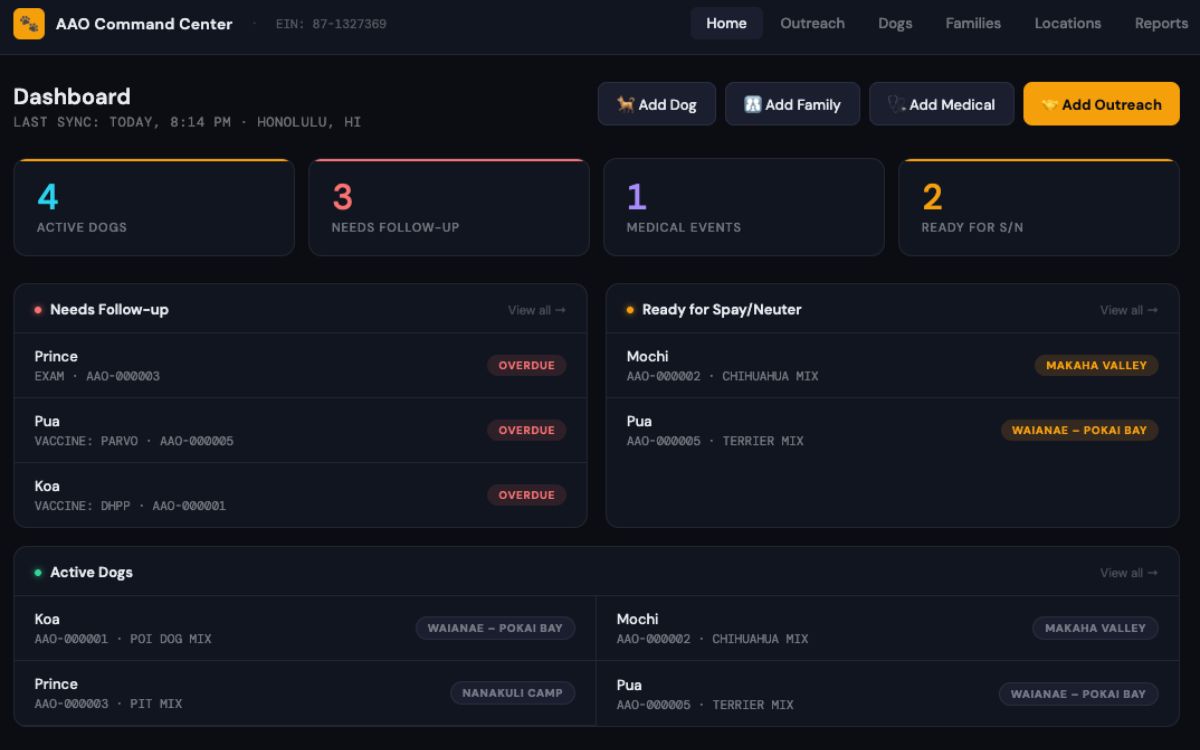Click the Needs Follow-up stat card
1200x750 pixels.
click(448, 208)
